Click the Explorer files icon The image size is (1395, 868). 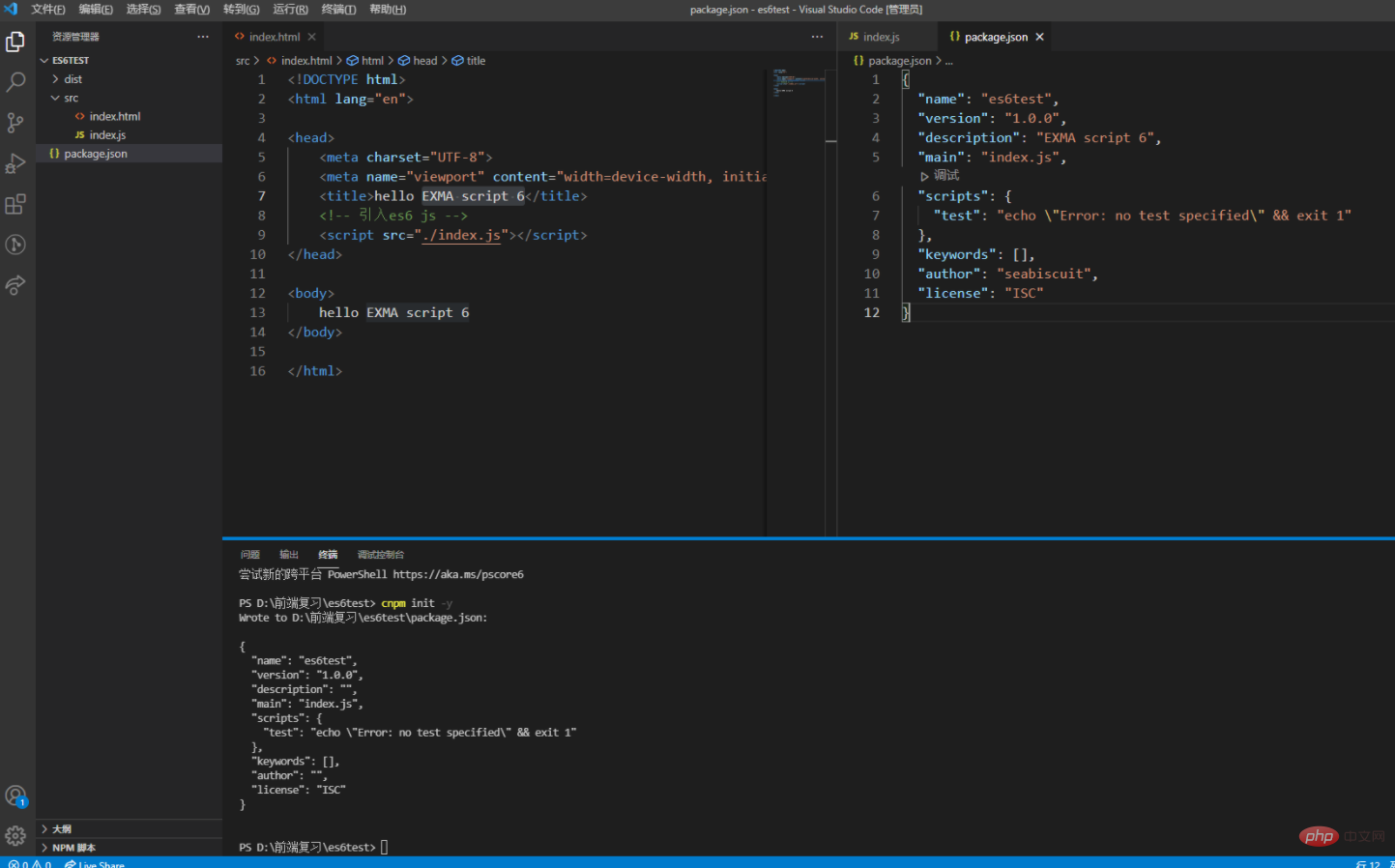15,42
